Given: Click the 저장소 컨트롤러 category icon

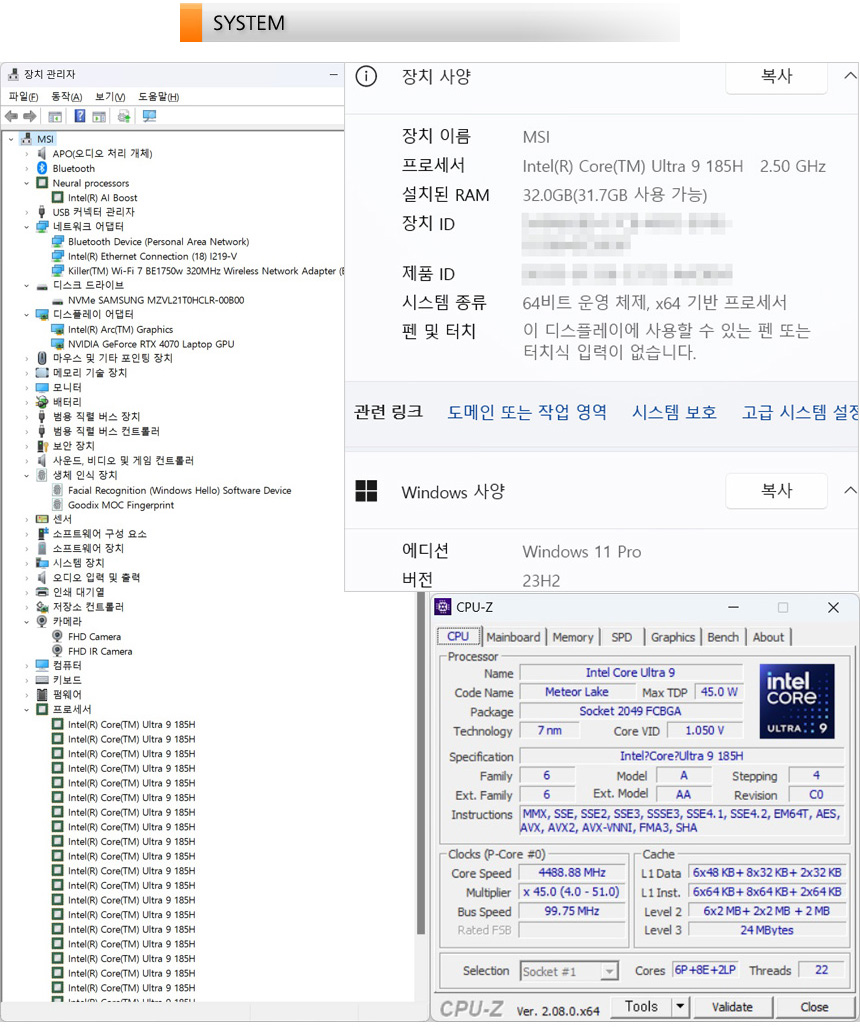Looking at the screenshot, I should (x=43, y=607).
